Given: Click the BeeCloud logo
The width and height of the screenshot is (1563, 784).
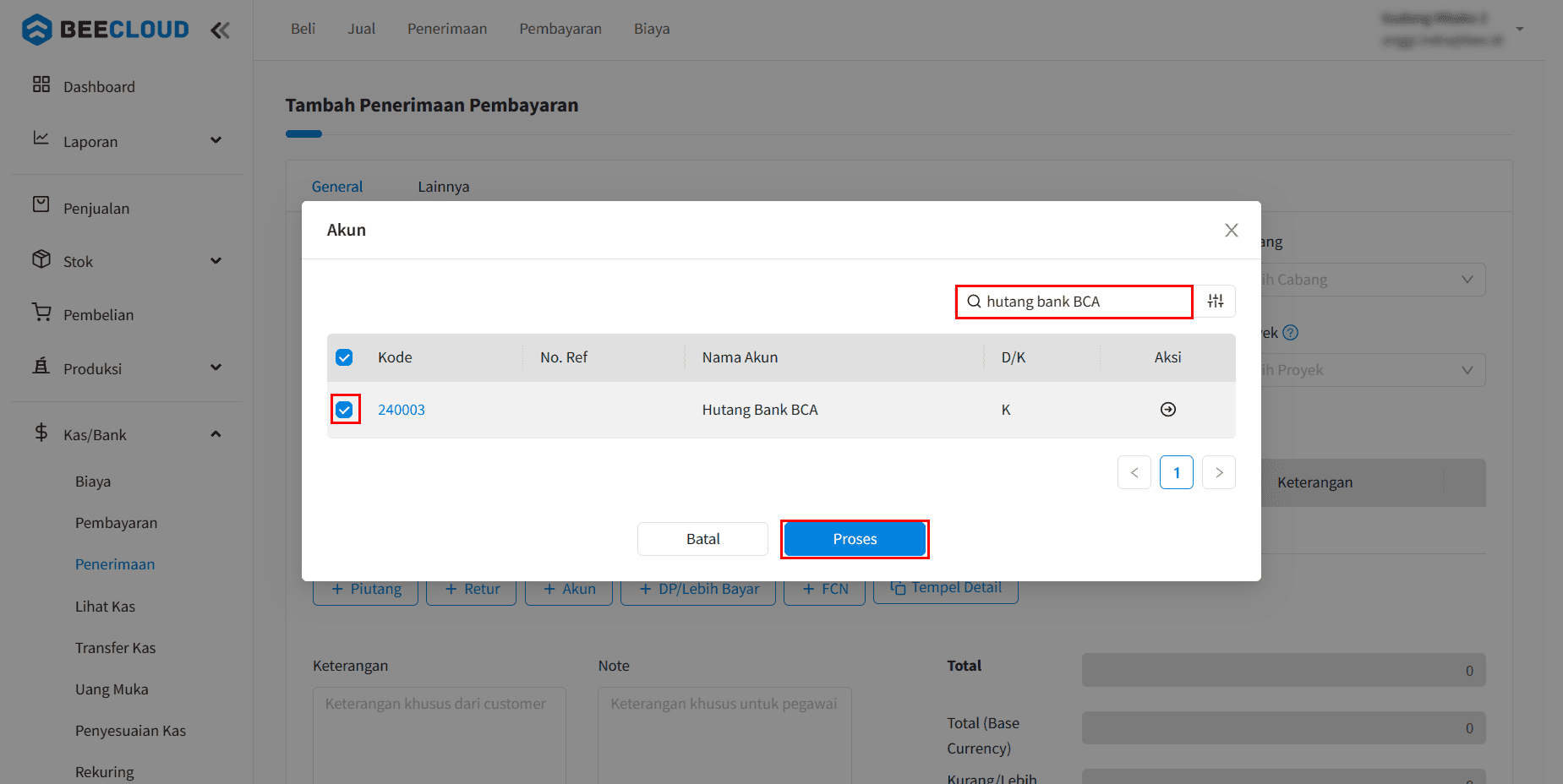Looking at the screenshot, I should coord(106,30).
